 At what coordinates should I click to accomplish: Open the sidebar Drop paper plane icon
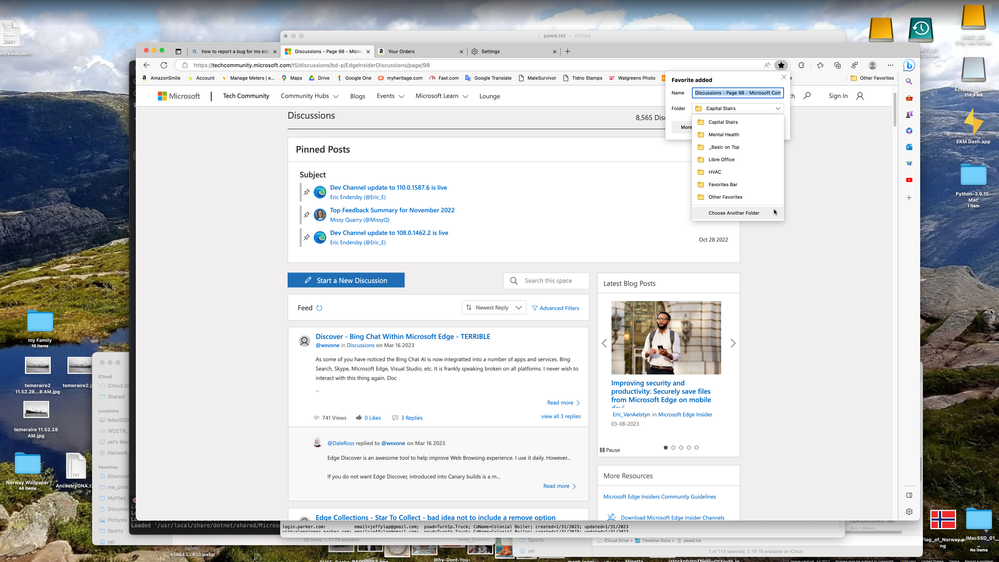[909, 164]
